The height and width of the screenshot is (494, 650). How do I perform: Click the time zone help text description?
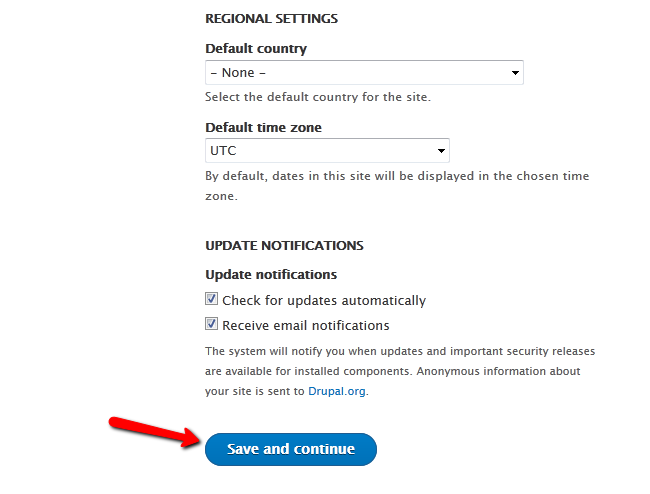pos(397,186)
